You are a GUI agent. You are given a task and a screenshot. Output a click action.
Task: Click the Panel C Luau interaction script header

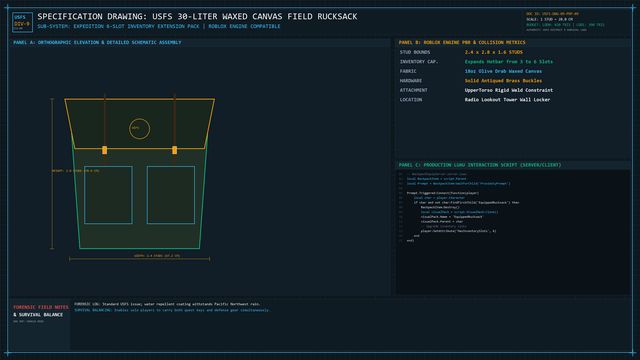(x=480, y=165)
